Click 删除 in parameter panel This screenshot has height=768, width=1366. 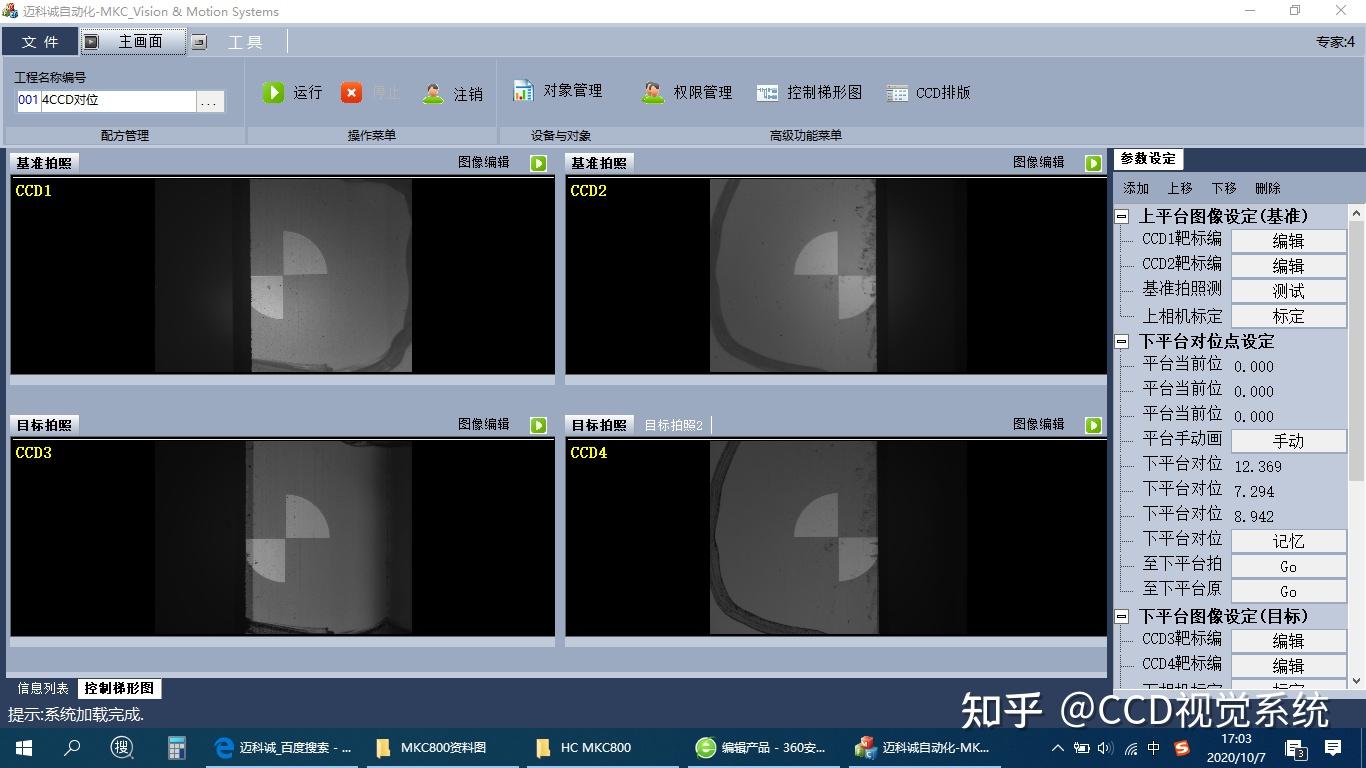(1268, 188)
